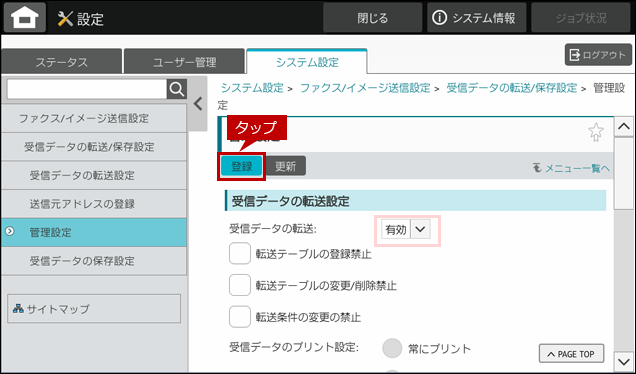Screen dimensions: 636x374
Task: Check 転送テーブルの変更/削除禁止
Action: coord(240,285)
